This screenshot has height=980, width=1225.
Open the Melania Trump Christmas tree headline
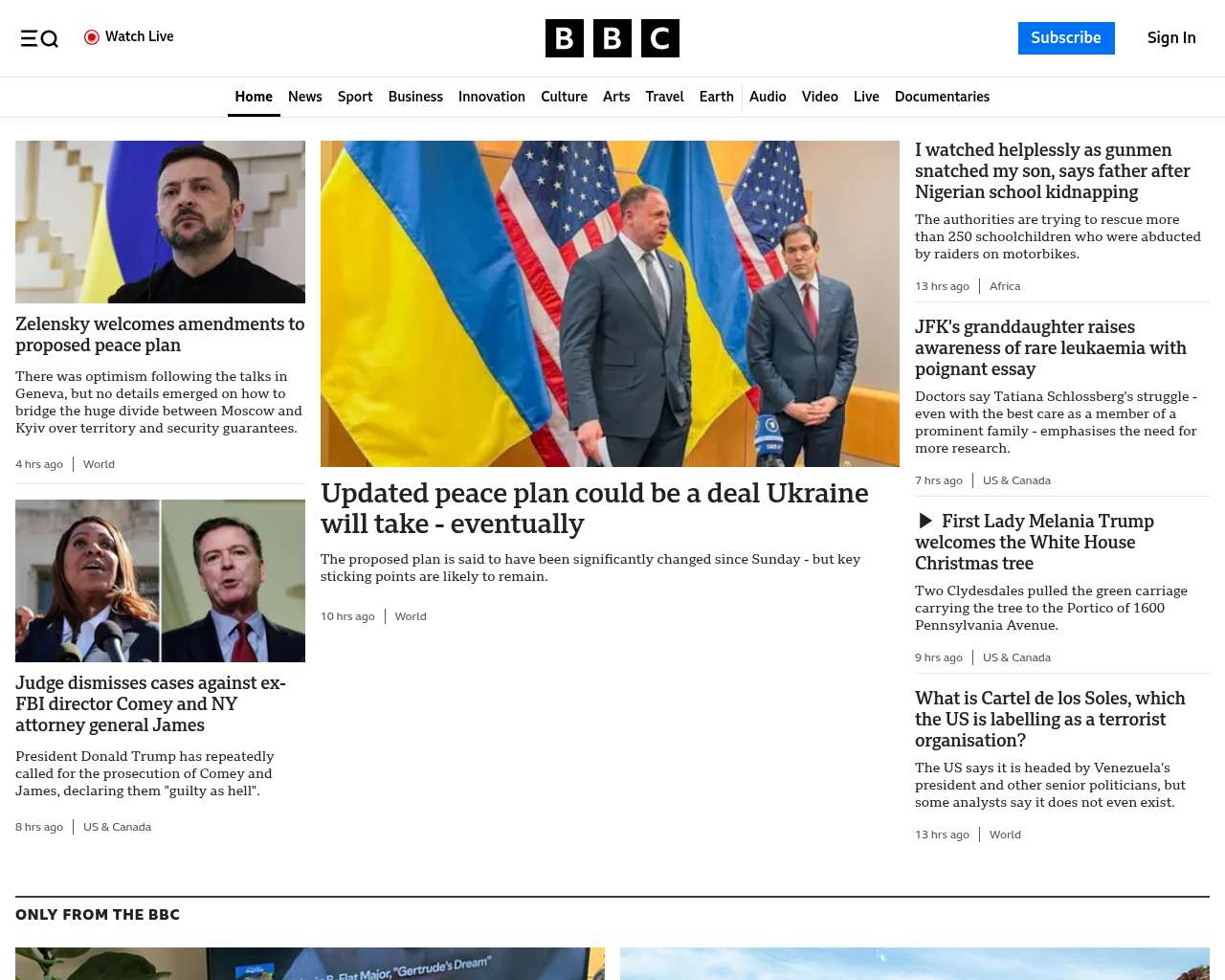[1035, 542]
